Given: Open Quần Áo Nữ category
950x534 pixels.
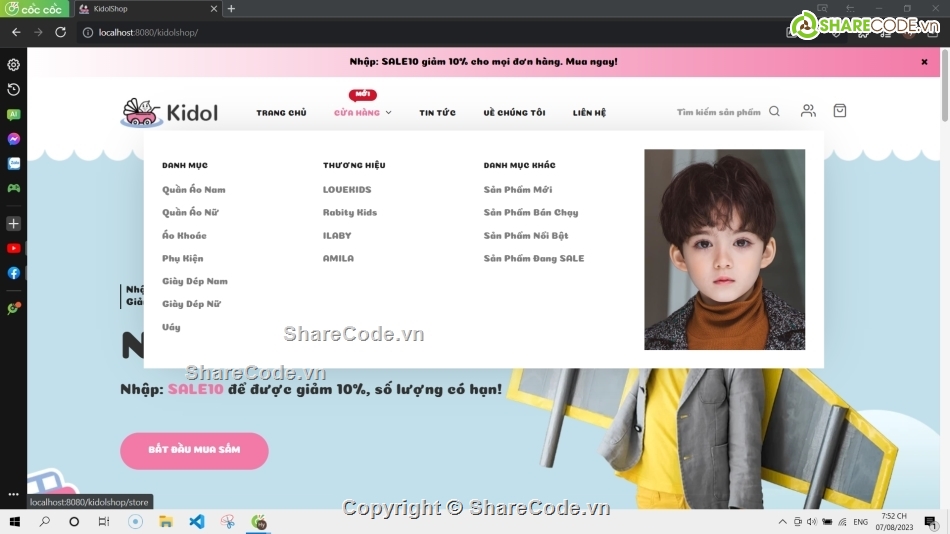Looking at the screenshot, I should (190, 212).
